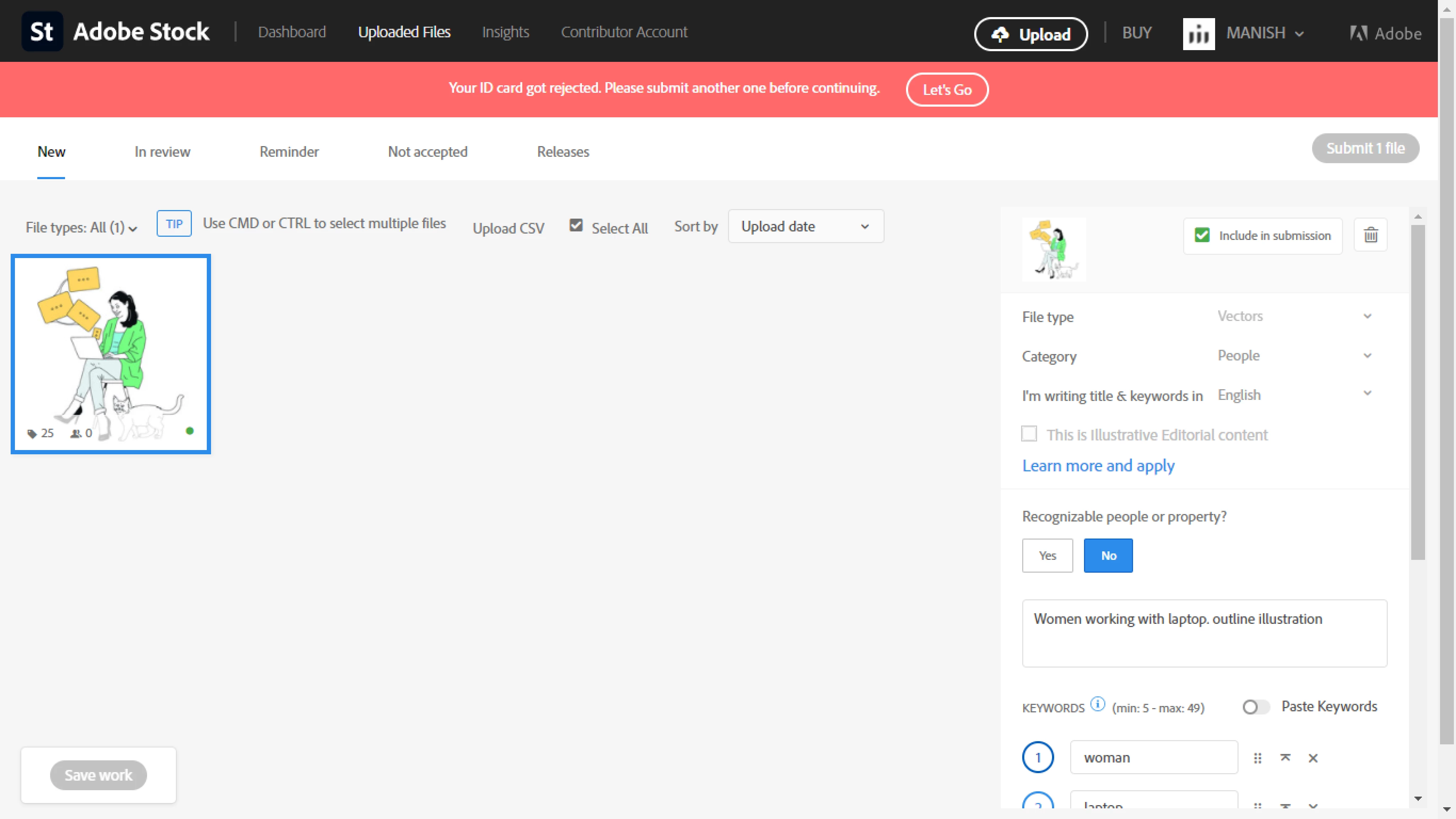Open the Sort by Upload date dropdown

tap(805, 227)
